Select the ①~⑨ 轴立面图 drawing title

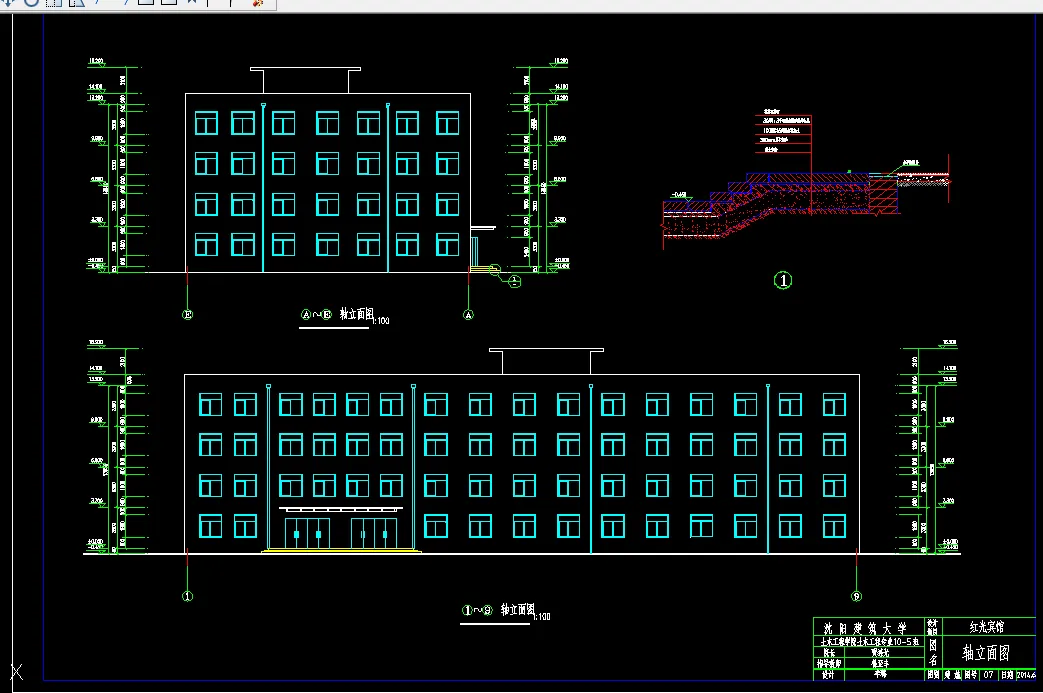coord(498,610)
